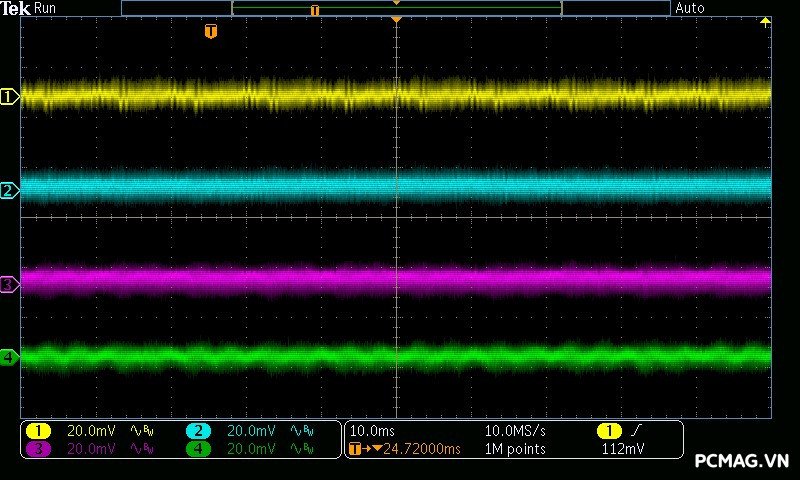Click the T marker in record overview bar
Viewport: 800px width, 480px height.
coord(315,9)
